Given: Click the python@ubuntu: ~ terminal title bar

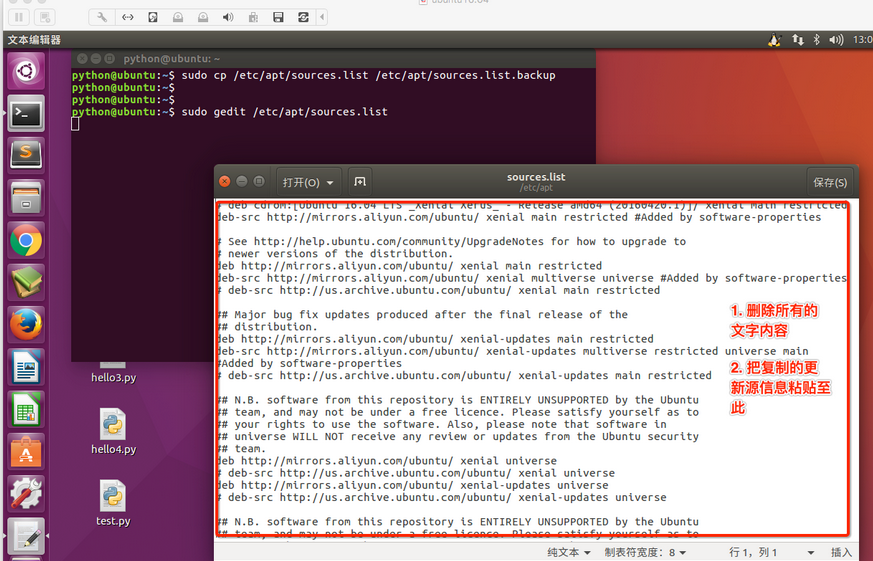Looking at the screenshot, I should point(333,58).
